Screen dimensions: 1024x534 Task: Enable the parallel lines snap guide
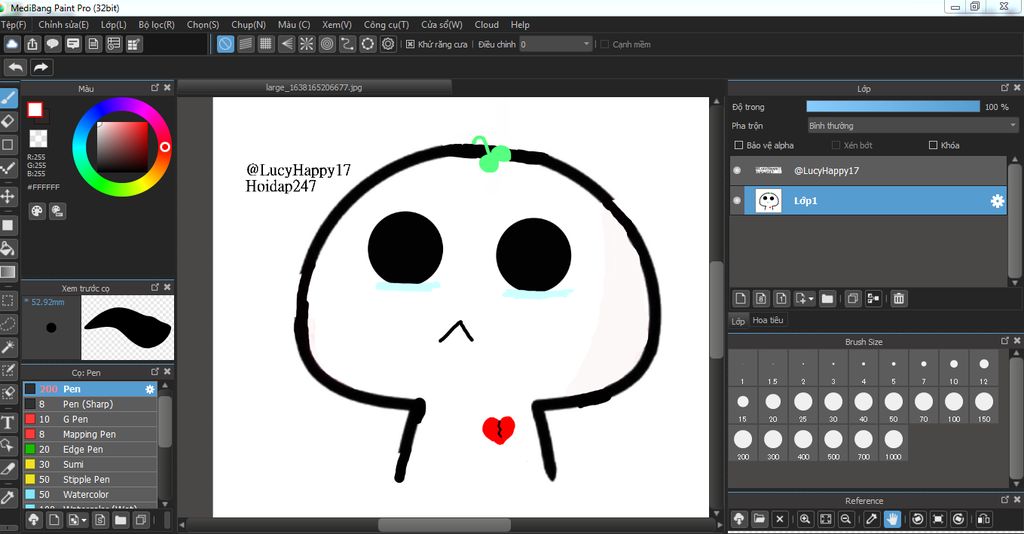click(x=246, y=44)
